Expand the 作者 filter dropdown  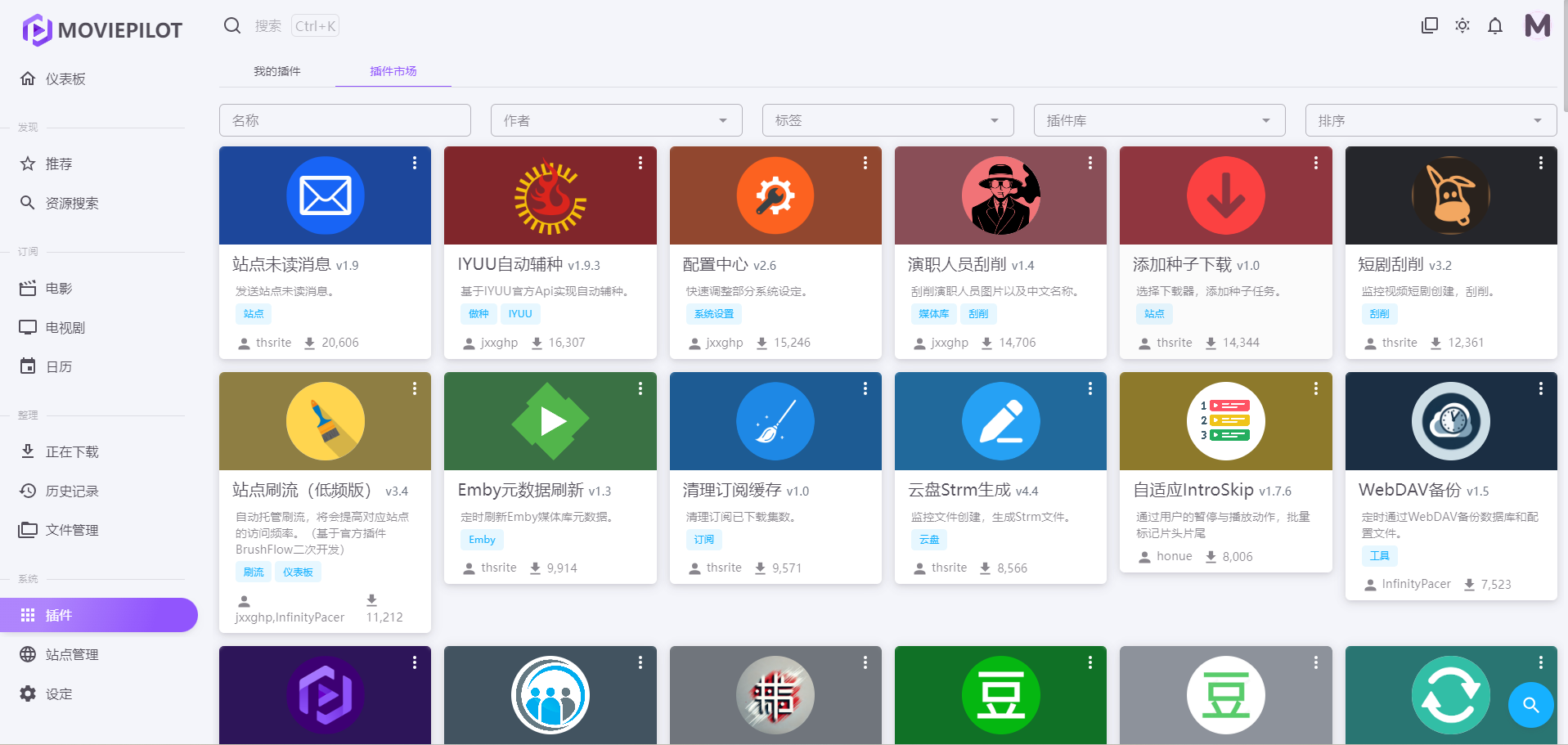point(617,120)
